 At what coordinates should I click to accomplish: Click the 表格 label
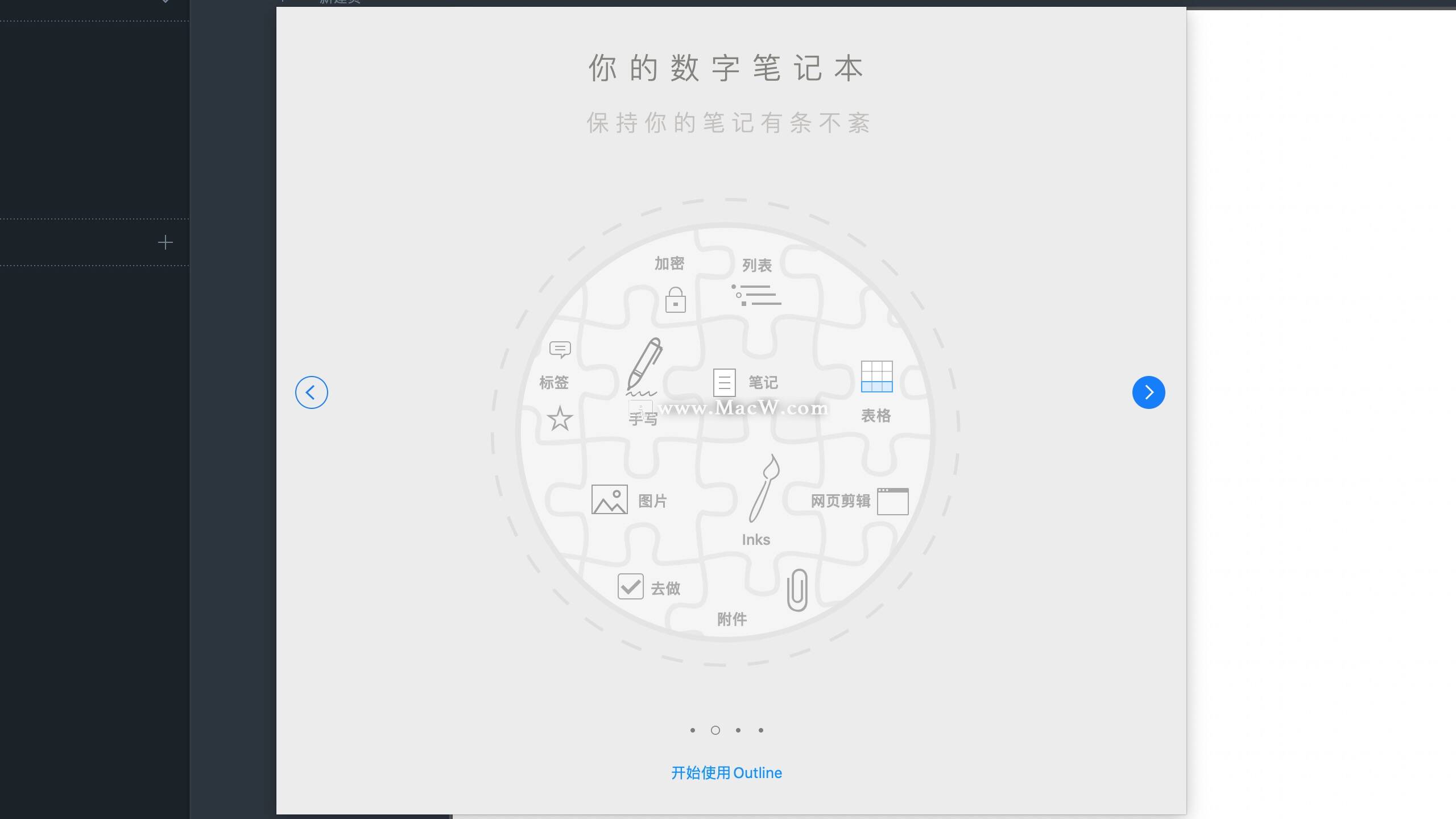(875, 415)
